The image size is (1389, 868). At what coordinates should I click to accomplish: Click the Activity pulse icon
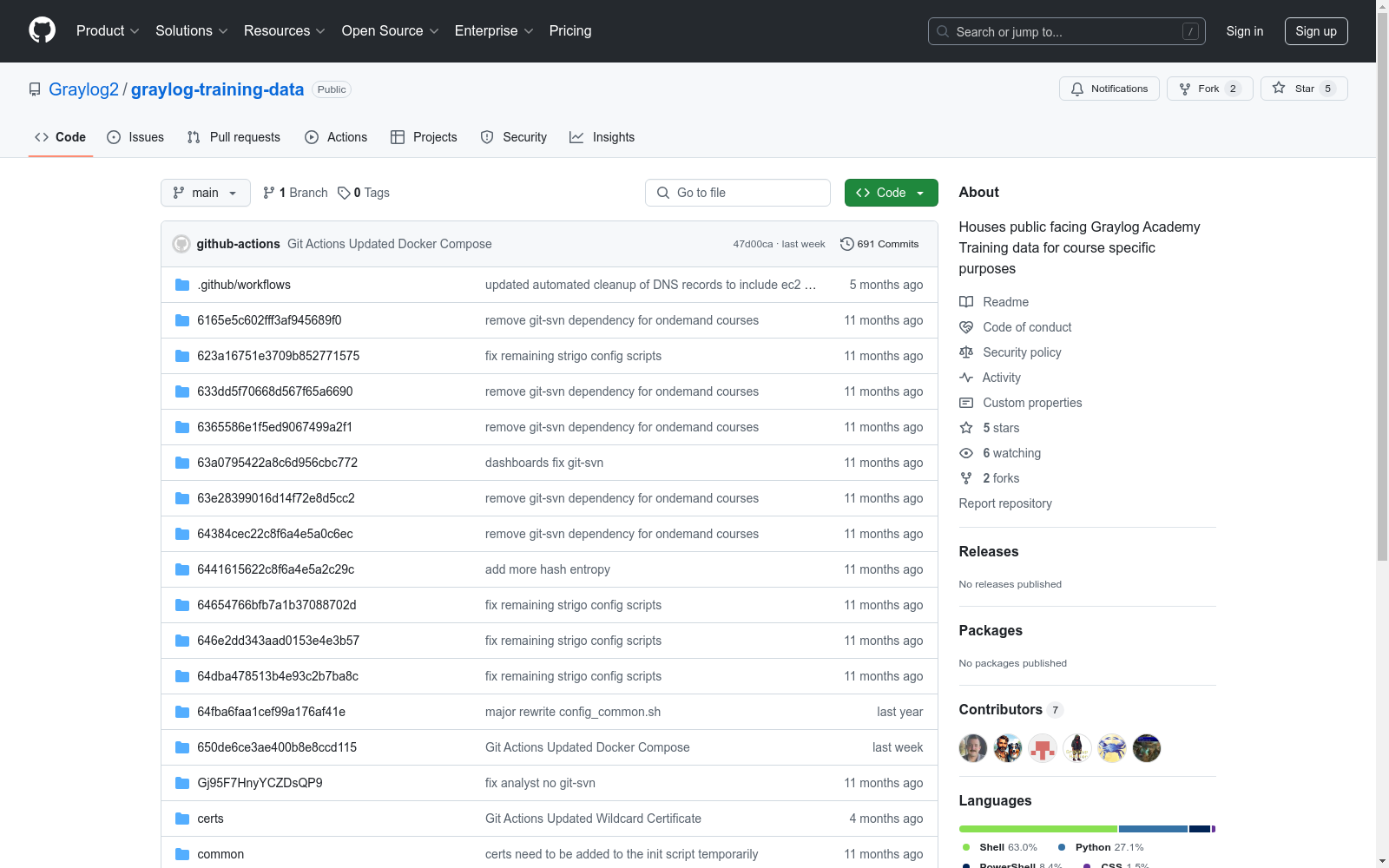966,378
